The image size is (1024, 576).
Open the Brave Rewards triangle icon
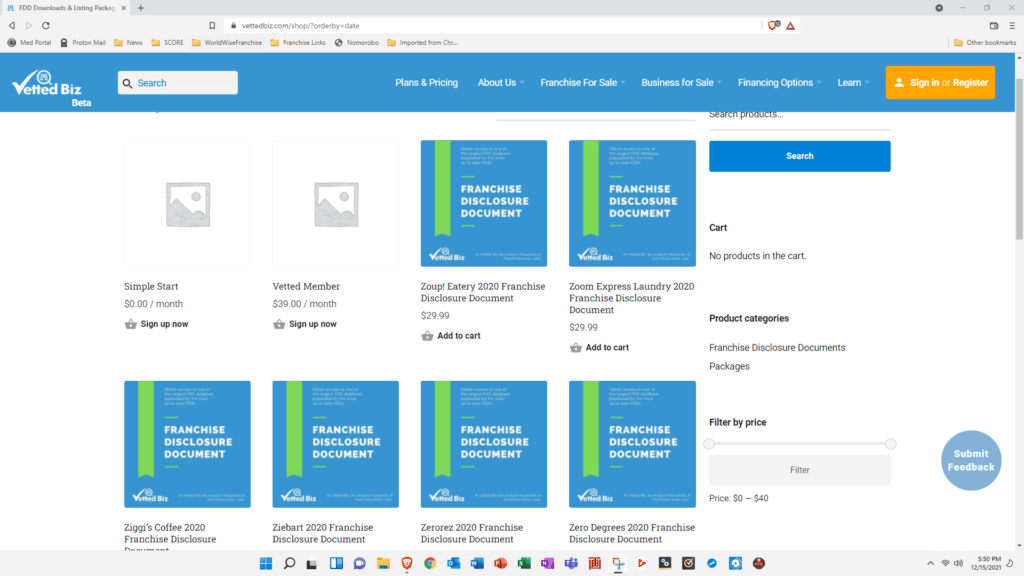pos(790,25)
